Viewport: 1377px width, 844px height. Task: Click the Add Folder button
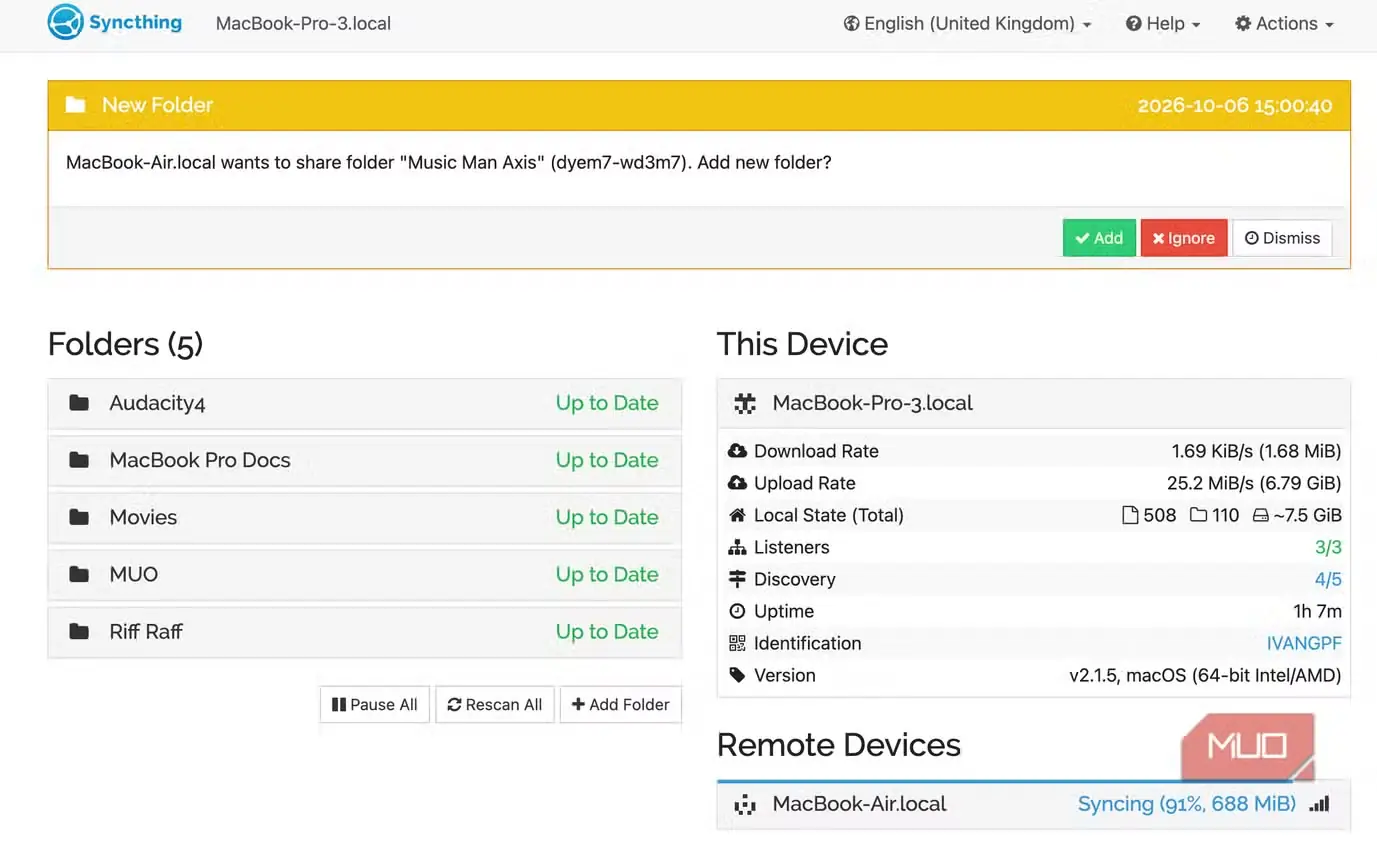621,704
